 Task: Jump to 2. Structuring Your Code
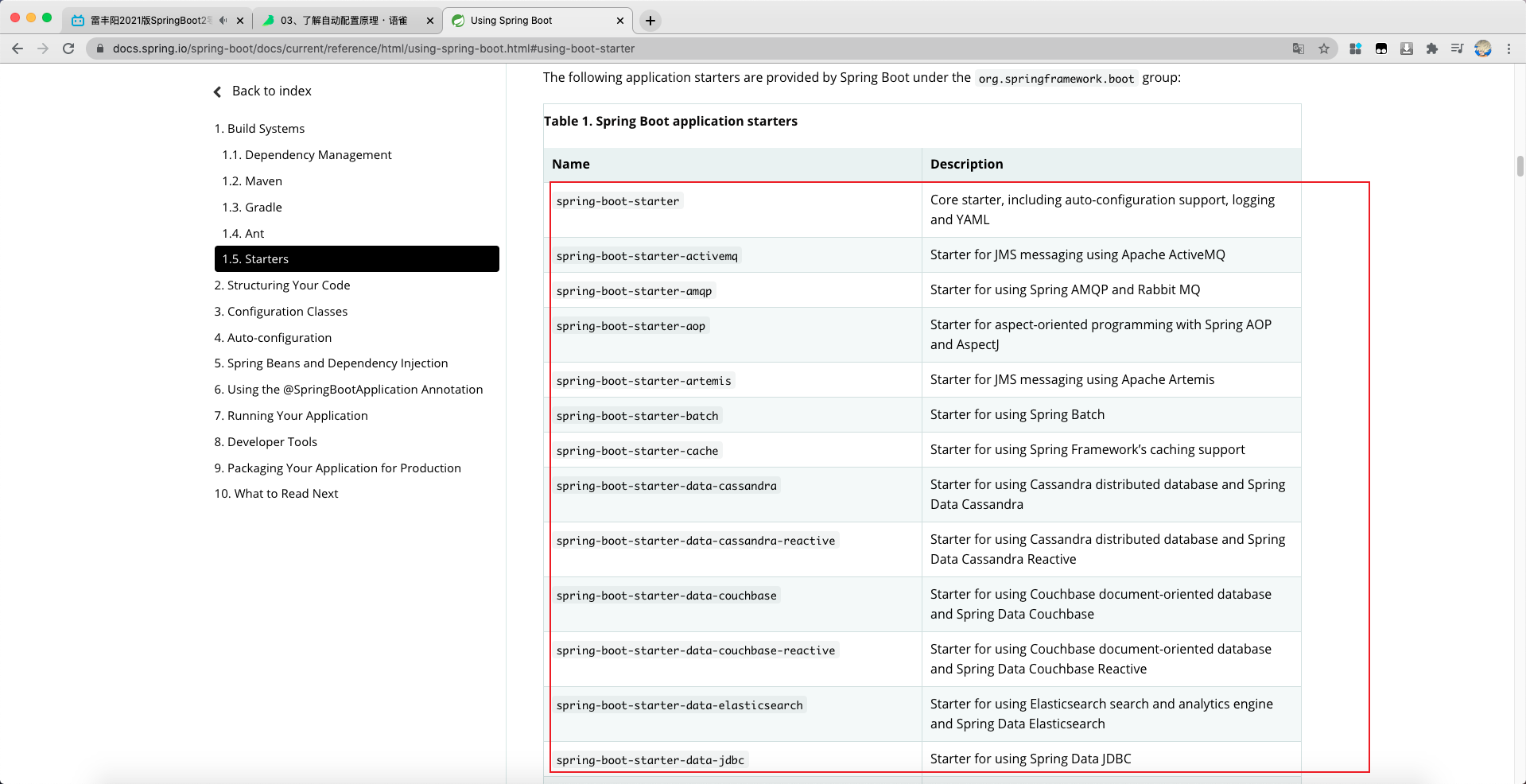point(282,285)
